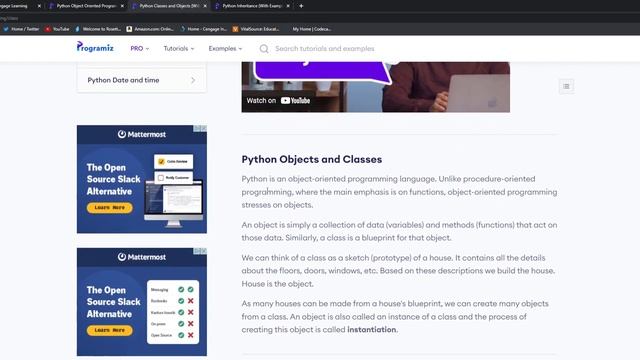Click the Python Objects and Classes heading

311,159
